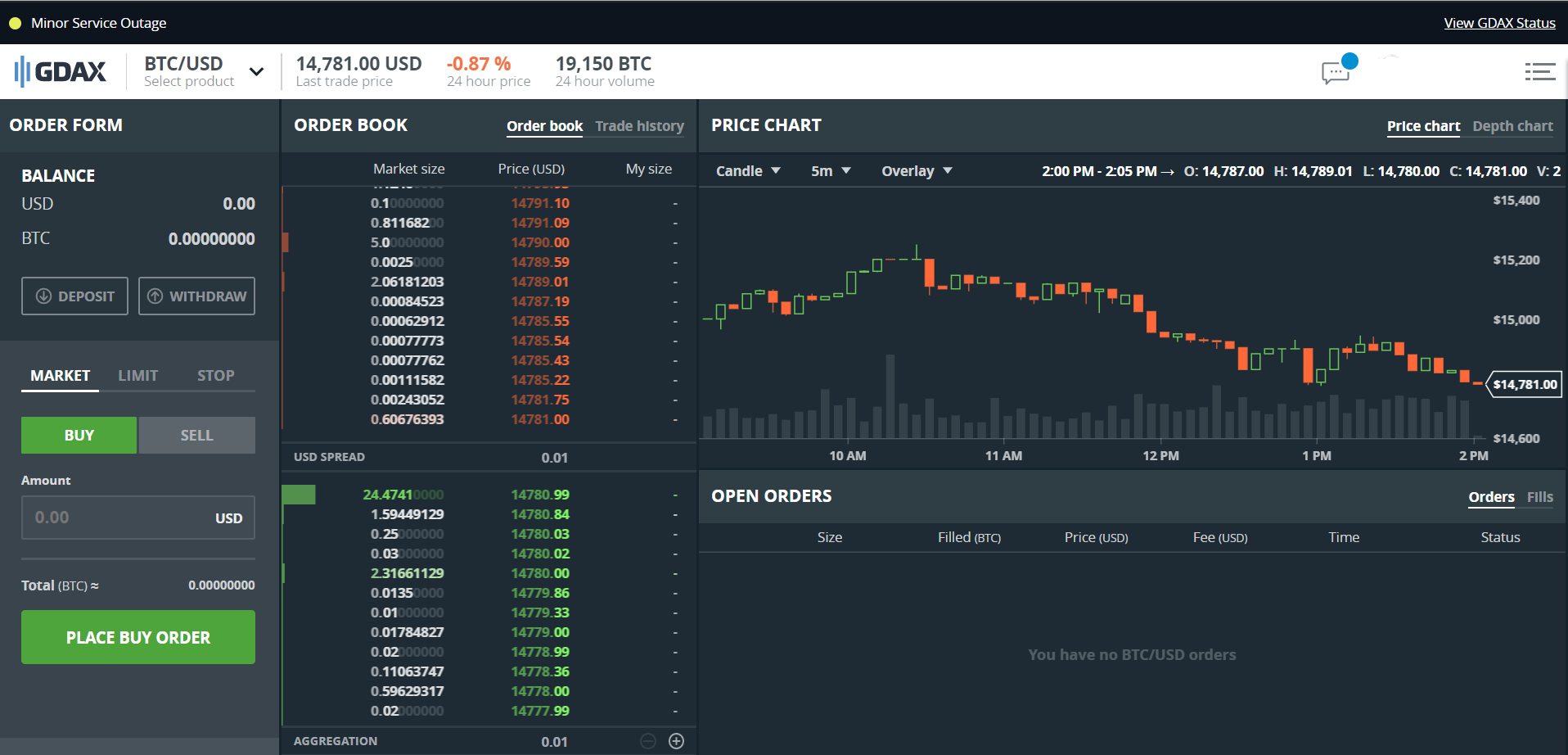Click ask price 14781.00 in order book
The height and width of the screenshot is (755, 1568).
tap(540, 419)
